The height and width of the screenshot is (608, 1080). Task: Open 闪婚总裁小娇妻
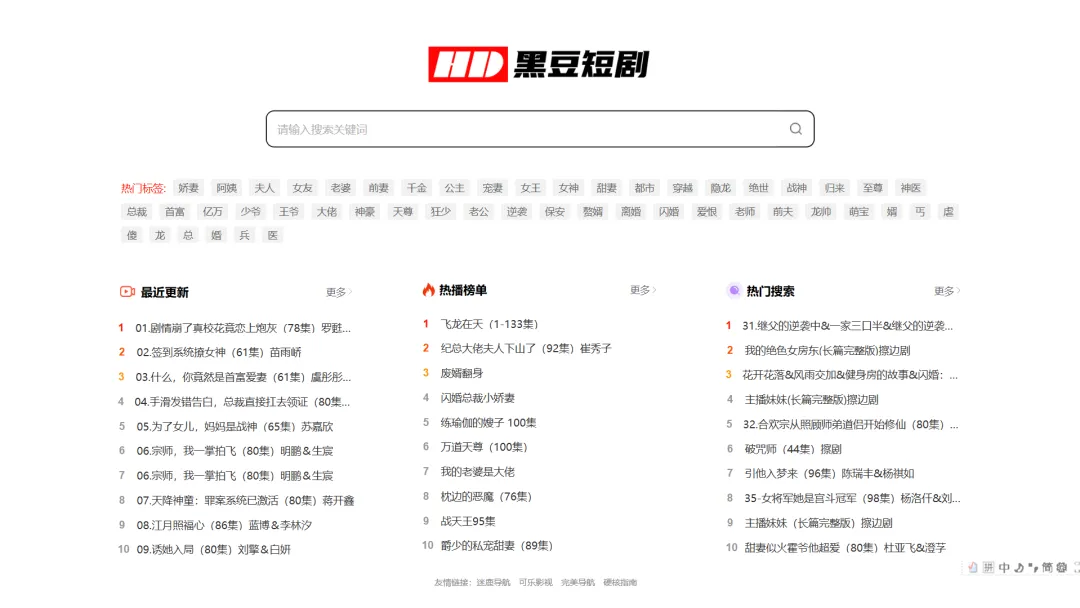tap(477, 398)
